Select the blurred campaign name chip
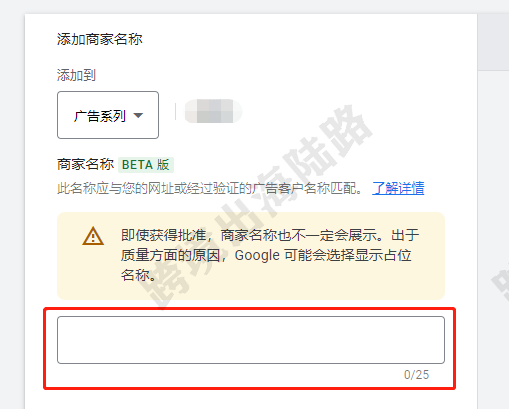Screen dimensions: 509x409 coord(213,111)
